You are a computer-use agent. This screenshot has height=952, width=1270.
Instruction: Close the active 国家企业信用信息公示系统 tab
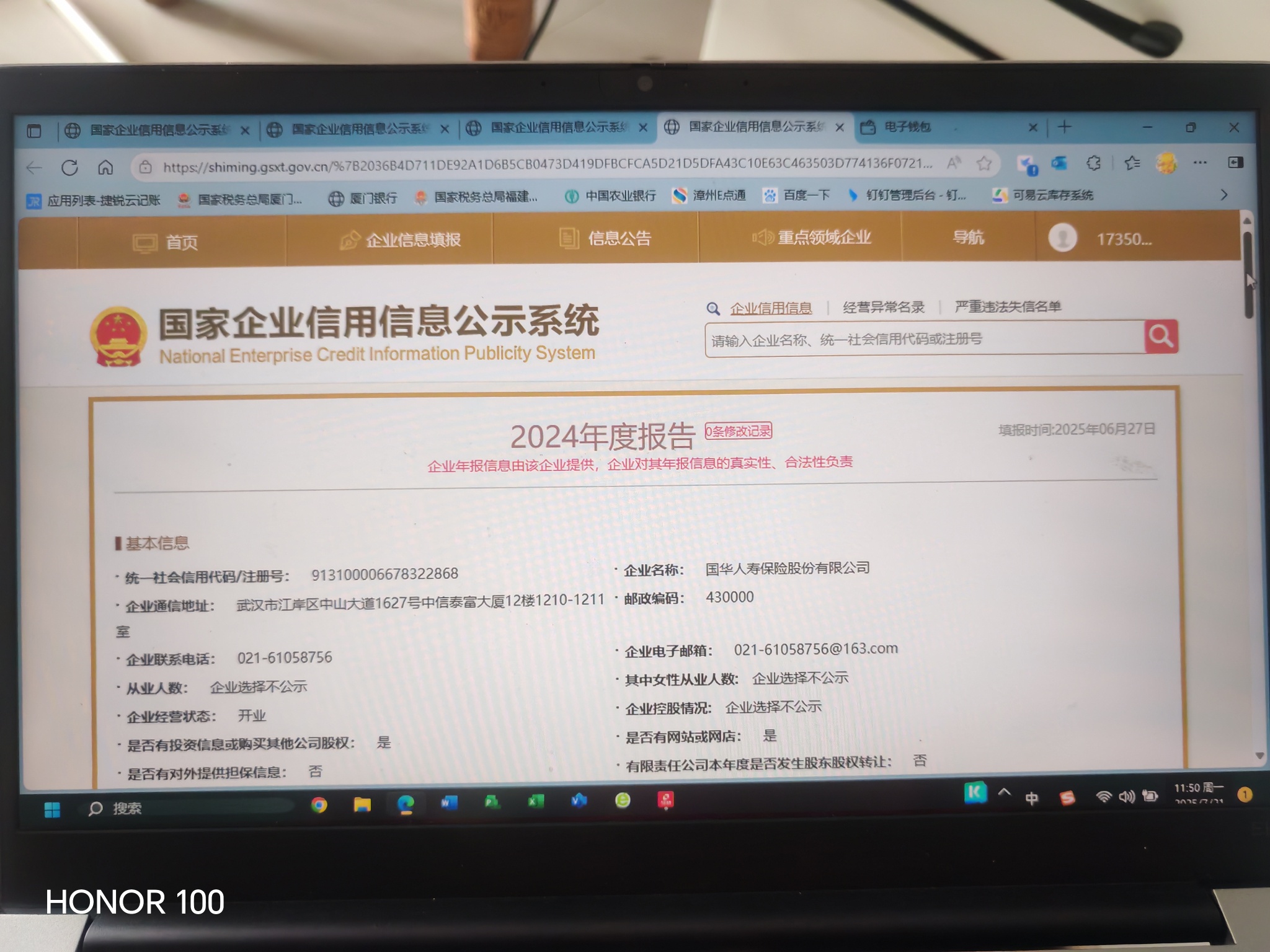[840, 127]
